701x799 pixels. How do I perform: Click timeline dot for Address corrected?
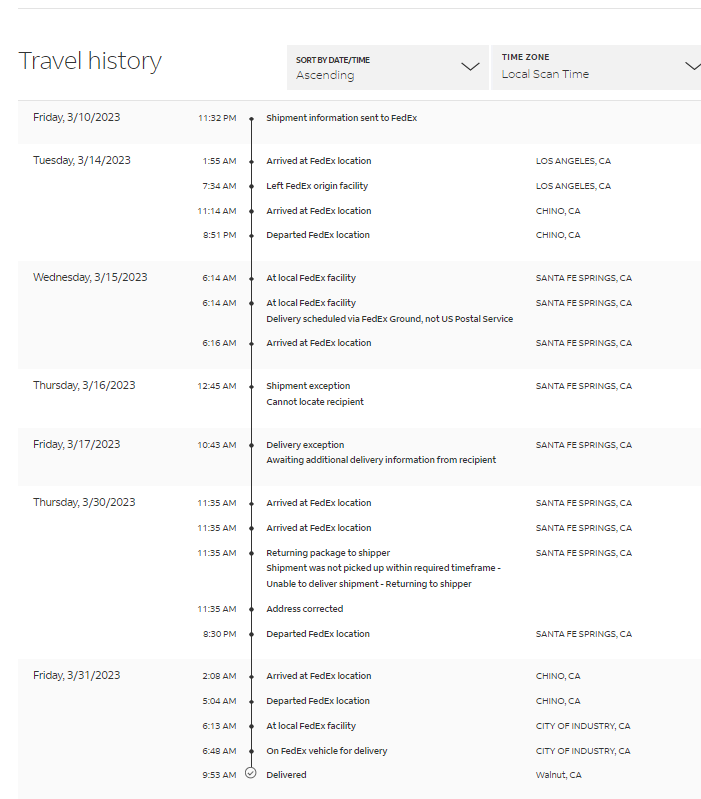point(251,609)
